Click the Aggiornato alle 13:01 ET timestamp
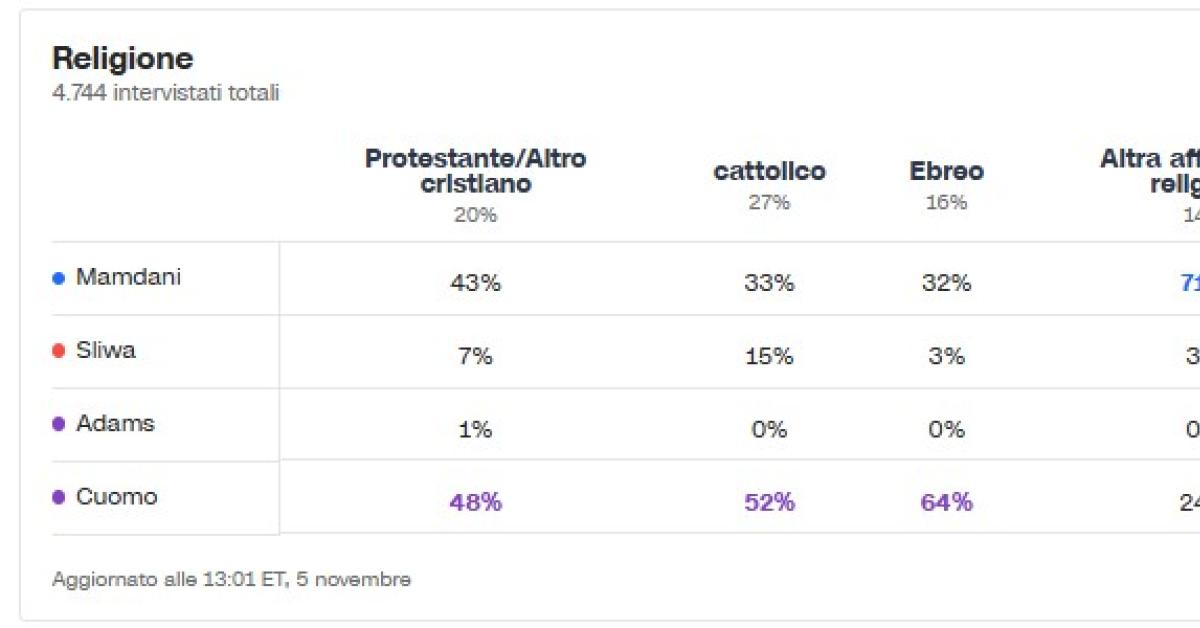Screen dimensions: 1200x628 231,579
